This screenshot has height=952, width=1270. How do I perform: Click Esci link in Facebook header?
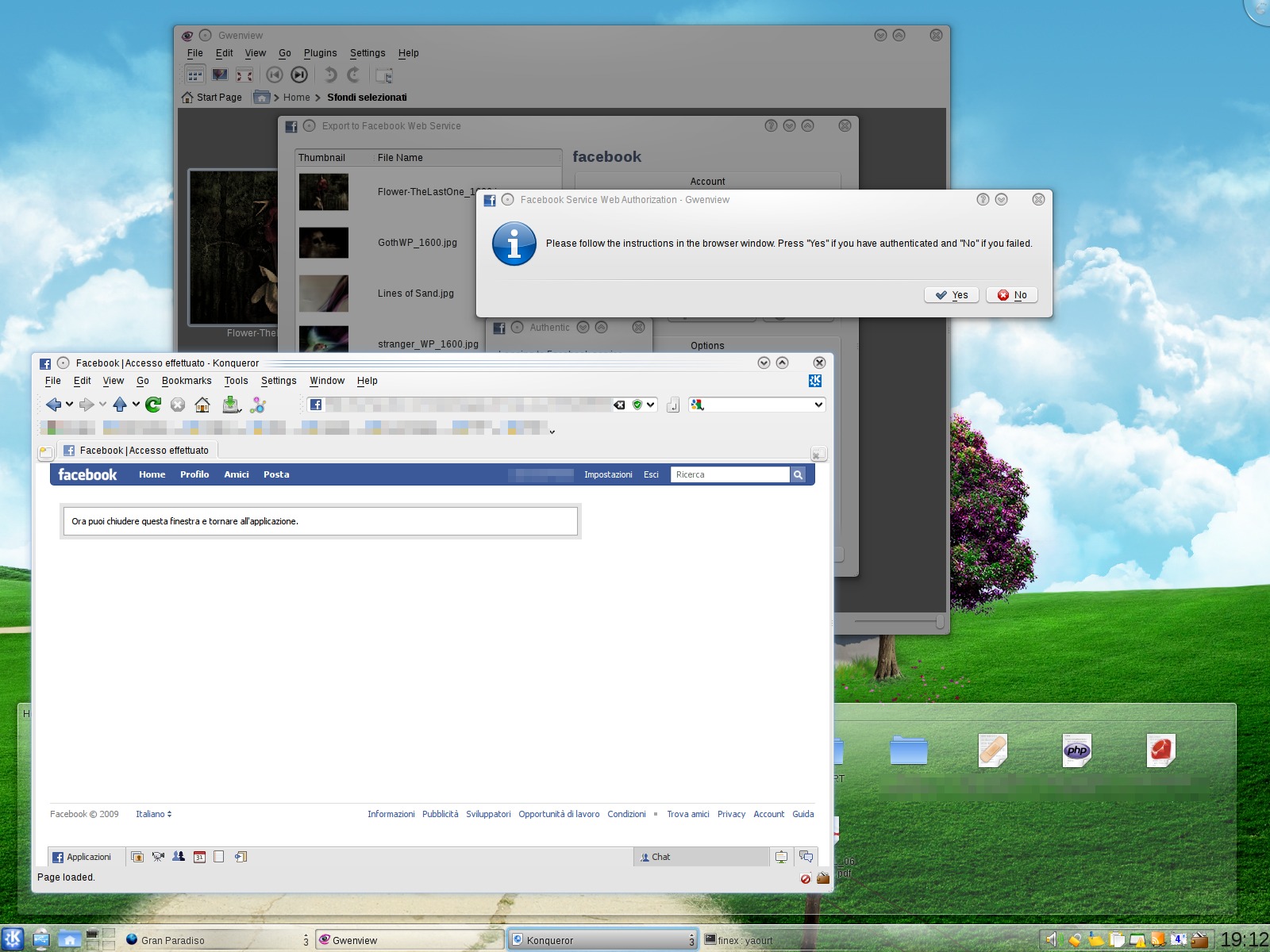coord(651,474)
